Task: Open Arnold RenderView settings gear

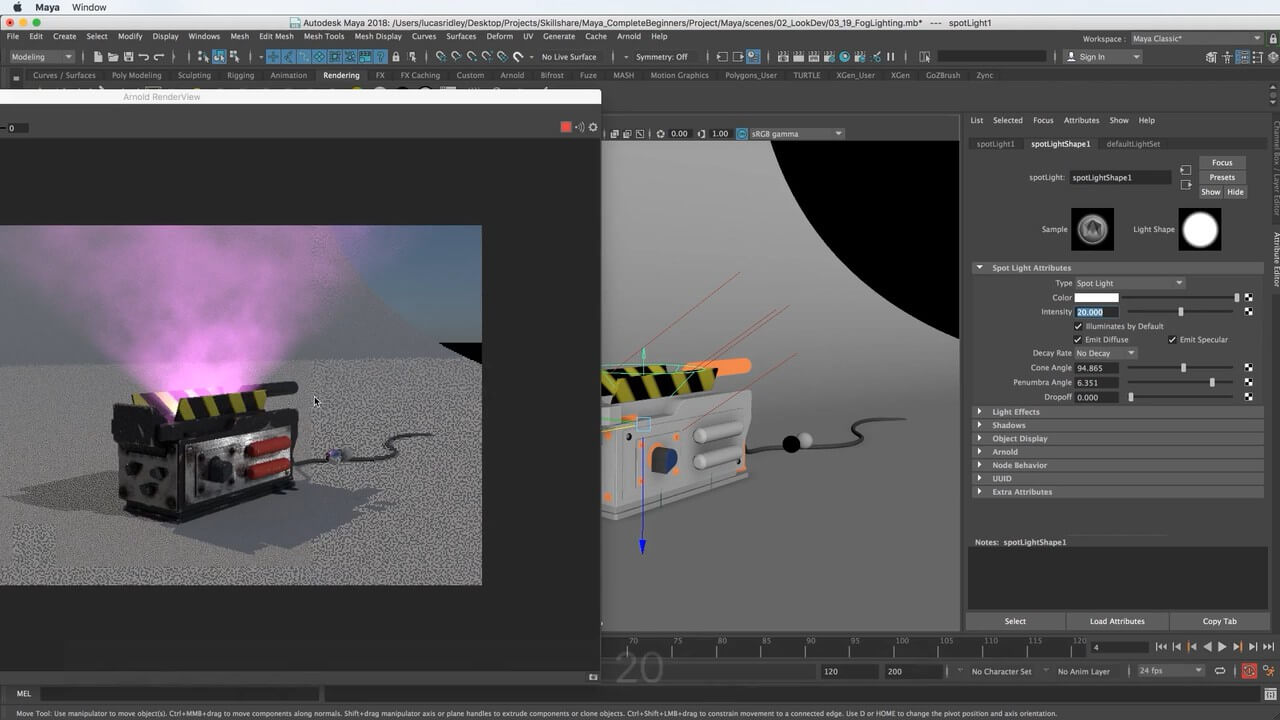Action: click(593, 127)
